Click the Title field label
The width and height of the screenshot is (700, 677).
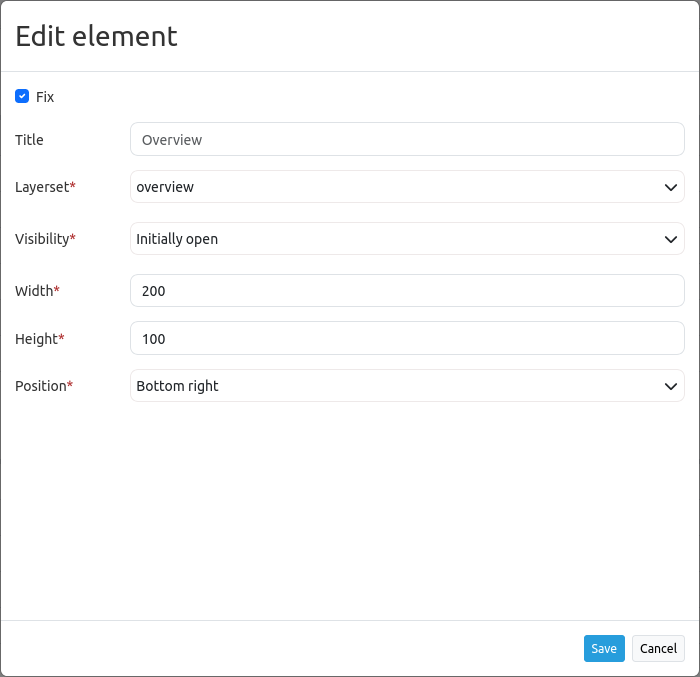coord(30,140)
